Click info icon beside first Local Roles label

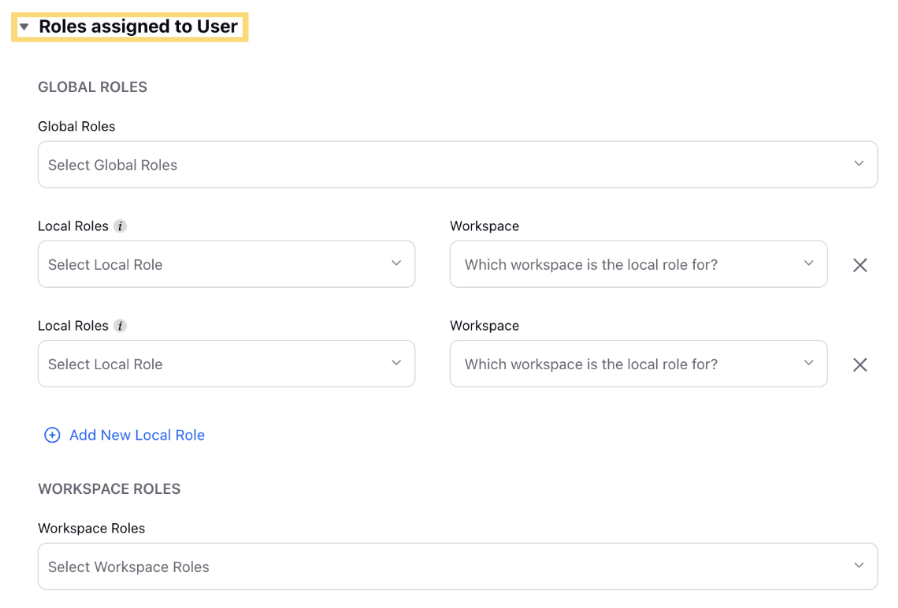[x=120, y=226]
